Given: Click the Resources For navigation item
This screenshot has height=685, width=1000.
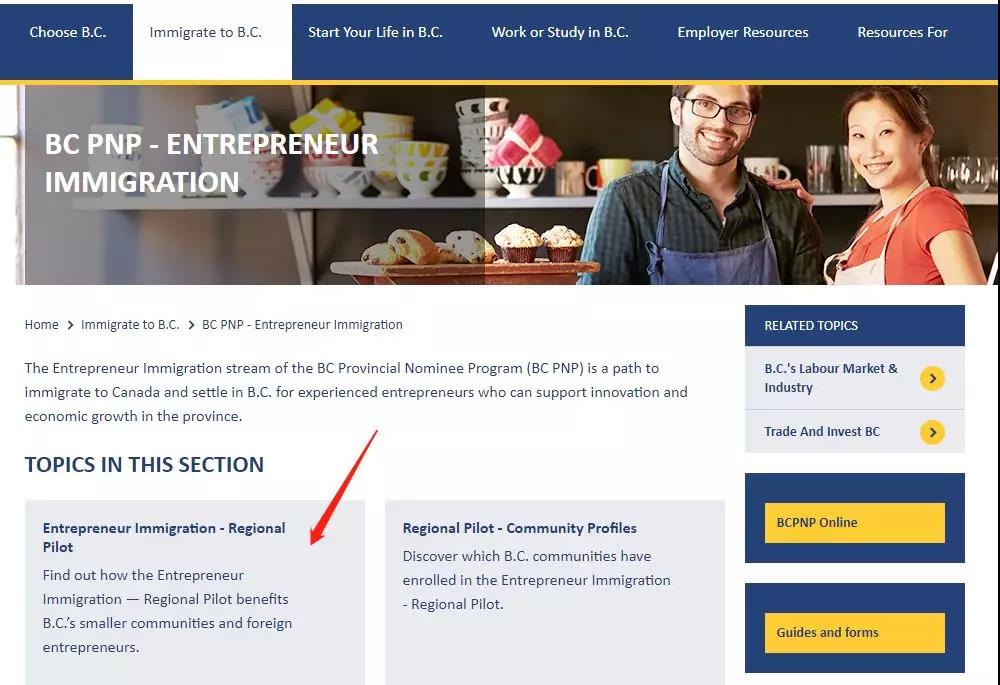Looking at the screenshot, I should [x=902, y=32].
